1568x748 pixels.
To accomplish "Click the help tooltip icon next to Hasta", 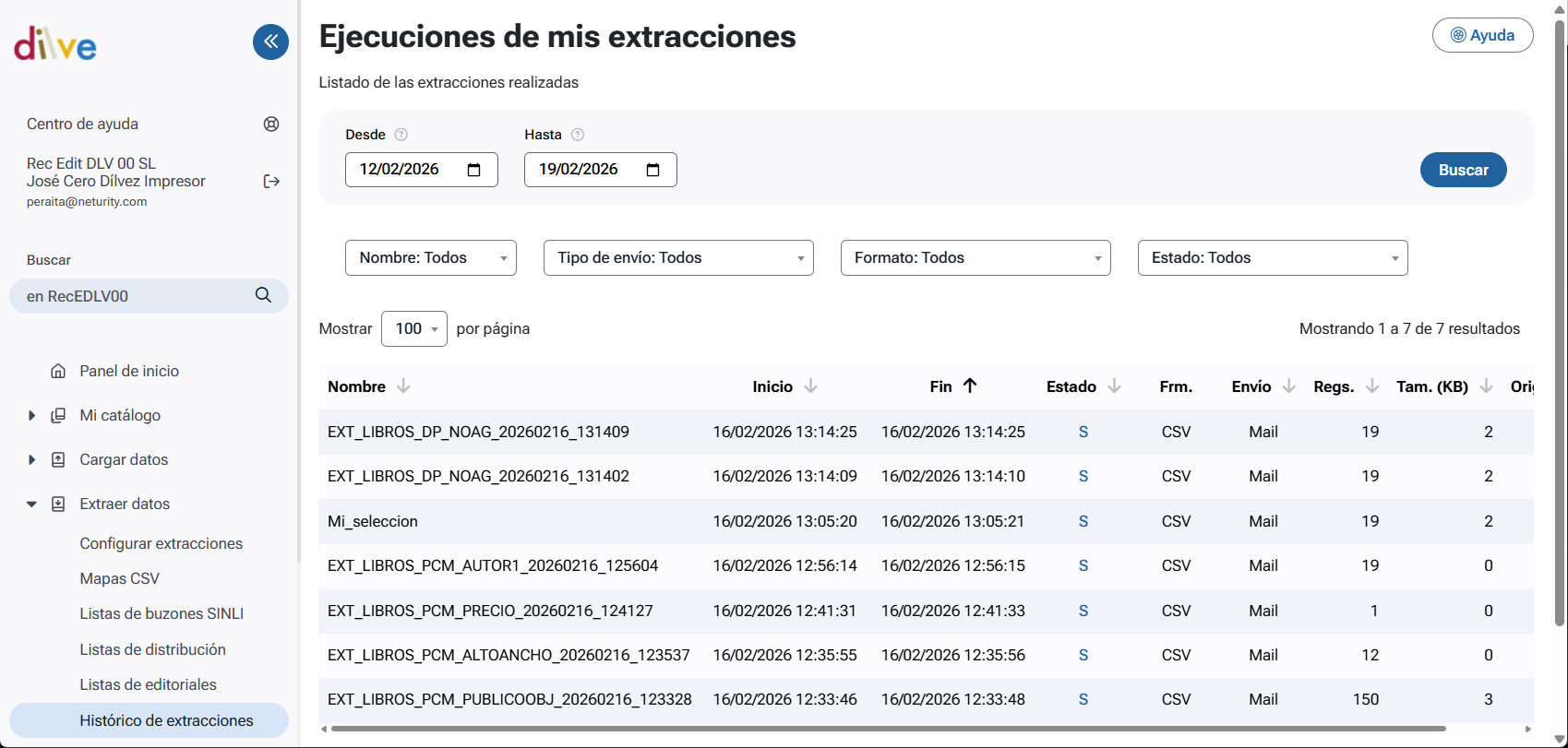I will (x=578, y=135).
